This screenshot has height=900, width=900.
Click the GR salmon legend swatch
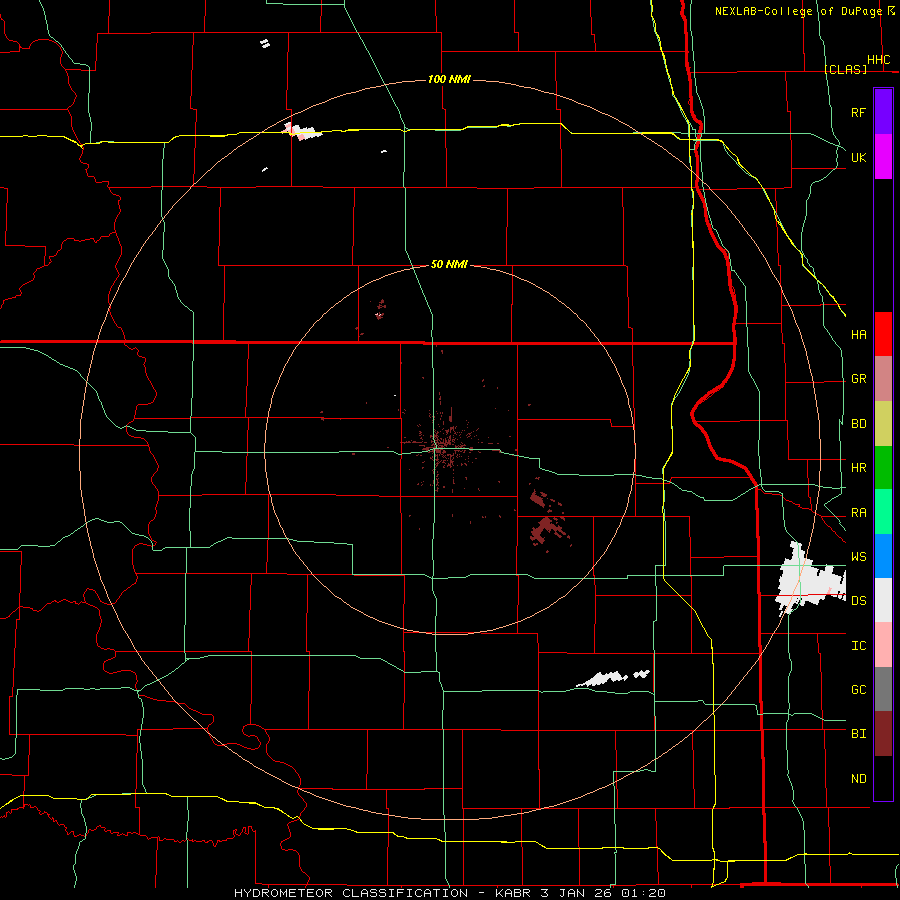pos(883,379)
